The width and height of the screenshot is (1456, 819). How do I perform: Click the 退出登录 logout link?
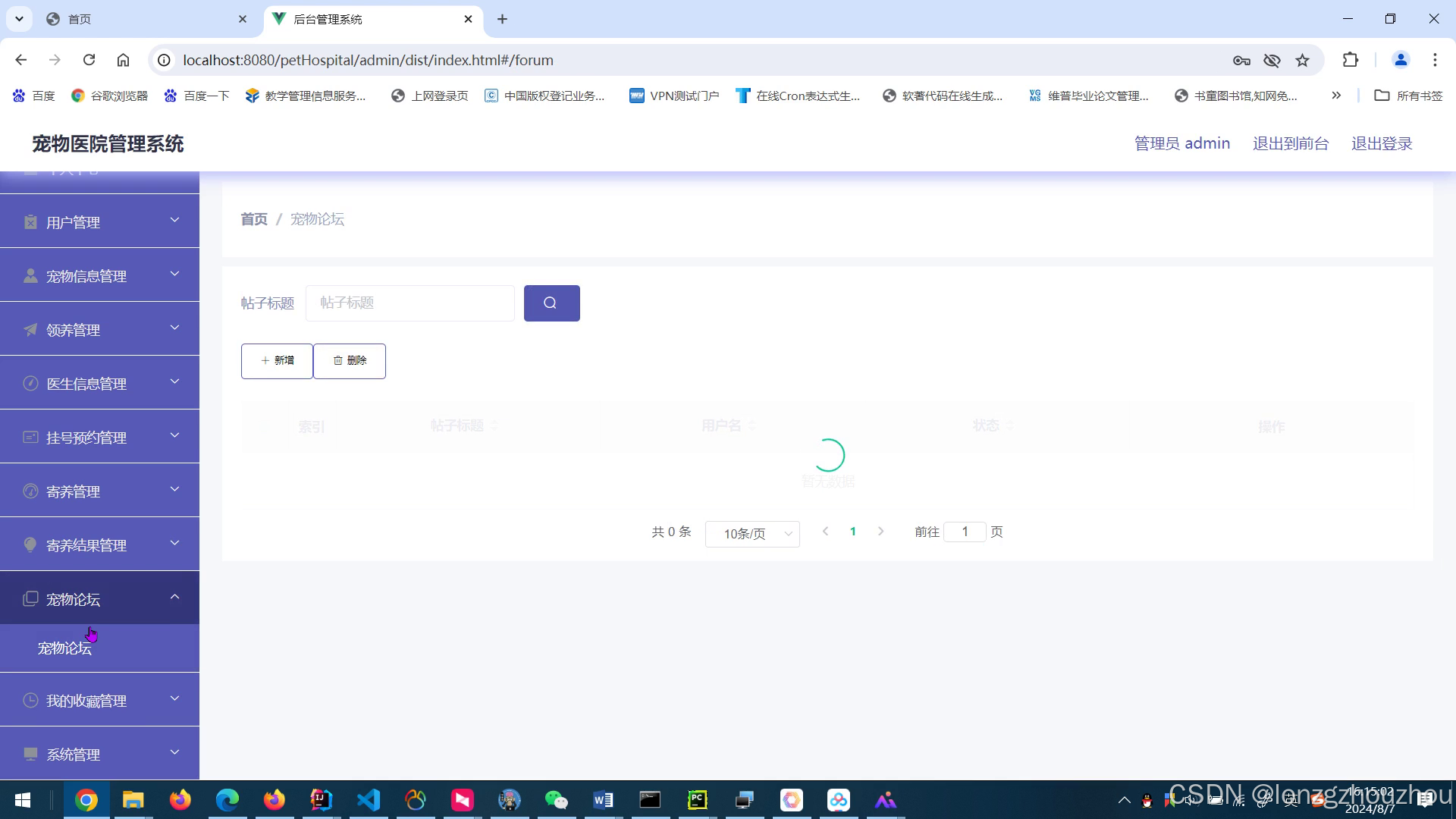click(1381, 143)
